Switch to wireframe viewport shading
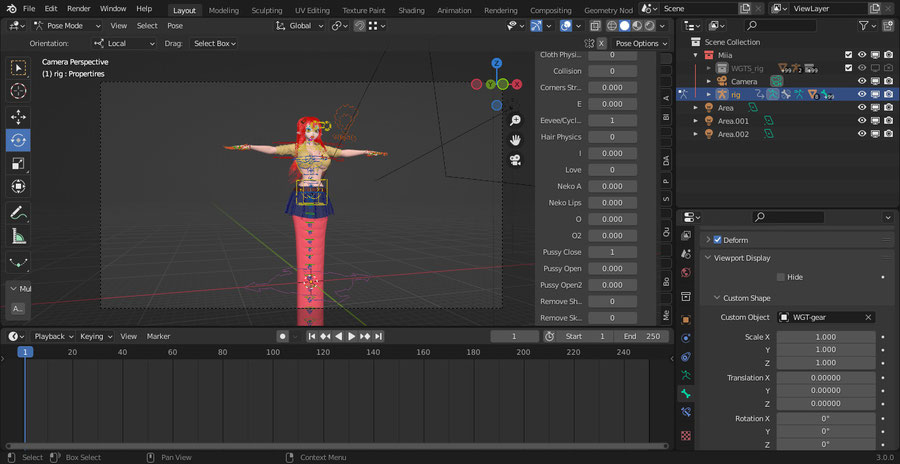Viewport: 900px width, 464px height. coord(612,26)
